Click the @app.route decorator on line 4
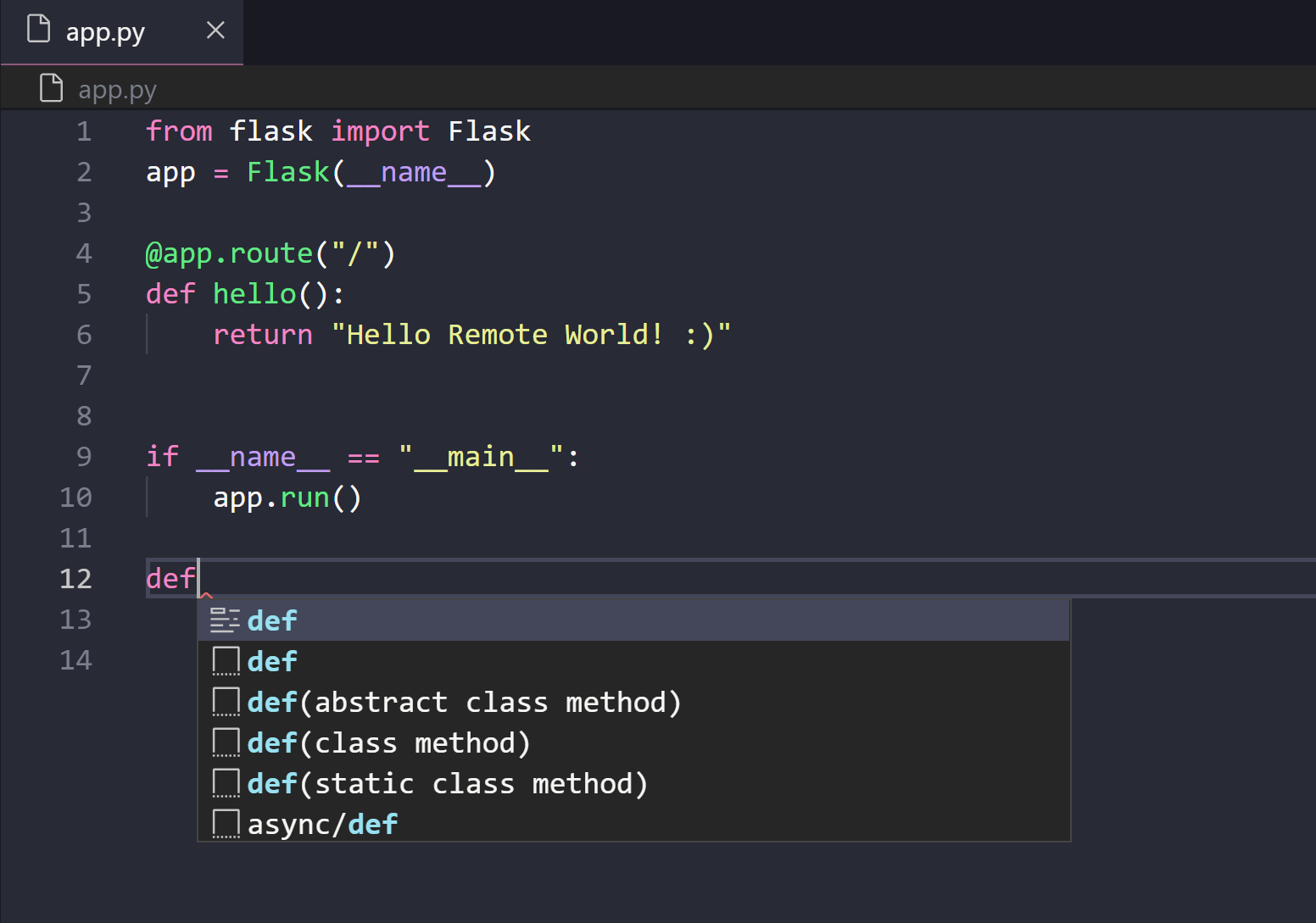 tap(229, 253)
